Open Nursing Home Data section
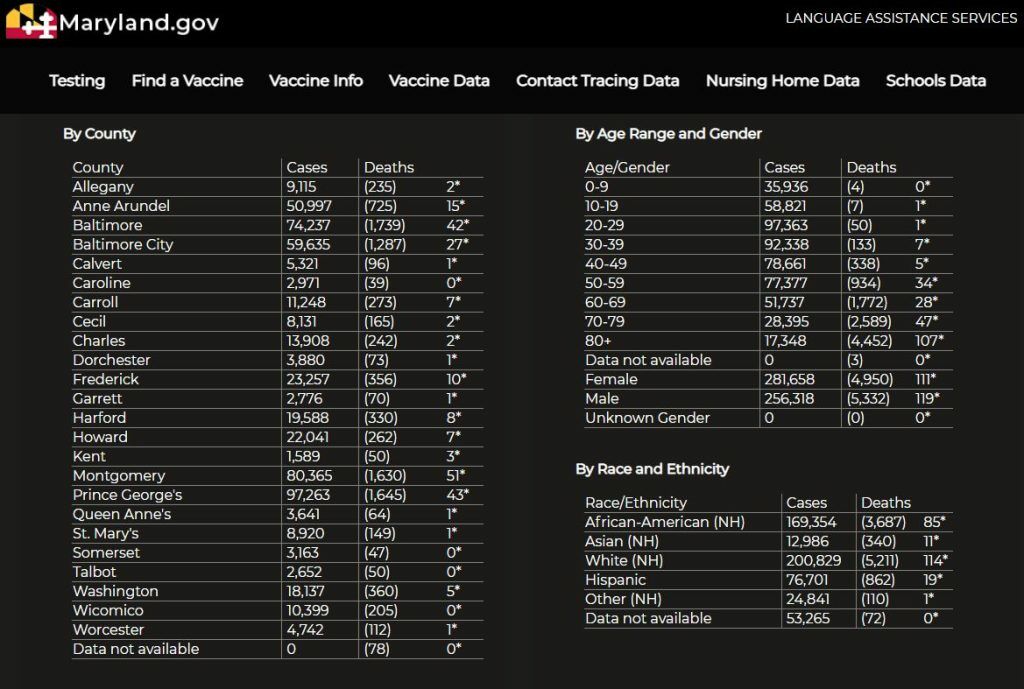This screenshot has height=689, width=1024. click(x=782, y=81)
